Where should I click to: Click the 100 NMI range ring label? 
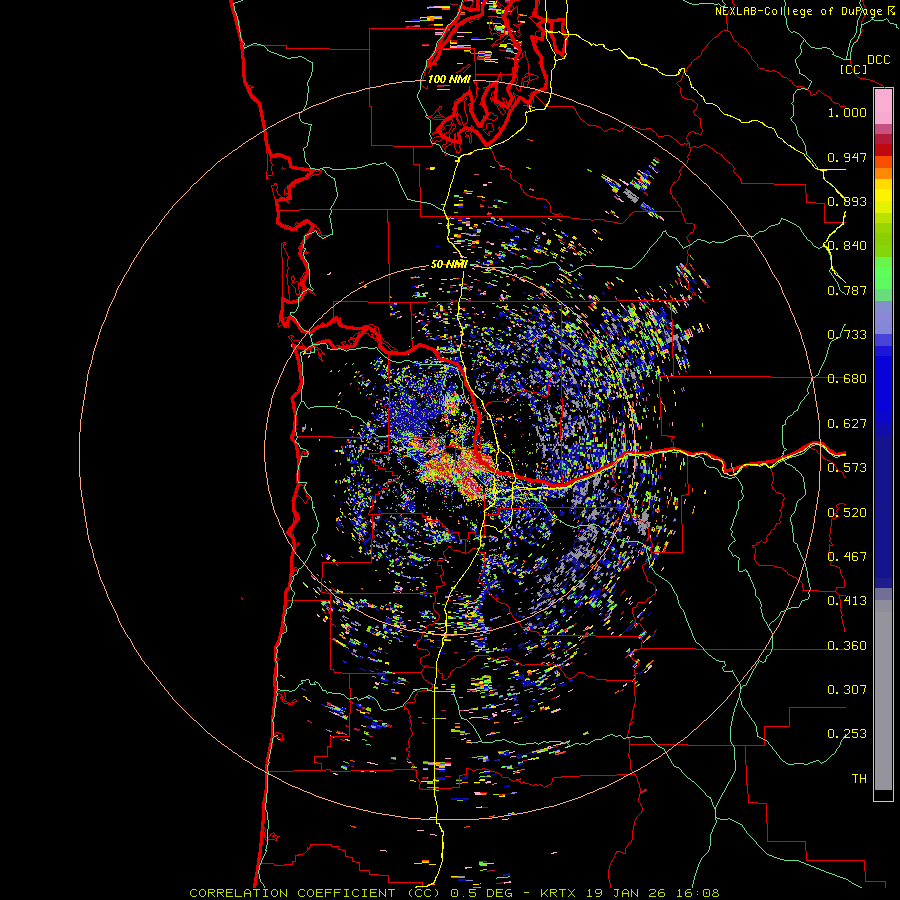[449, 79]
